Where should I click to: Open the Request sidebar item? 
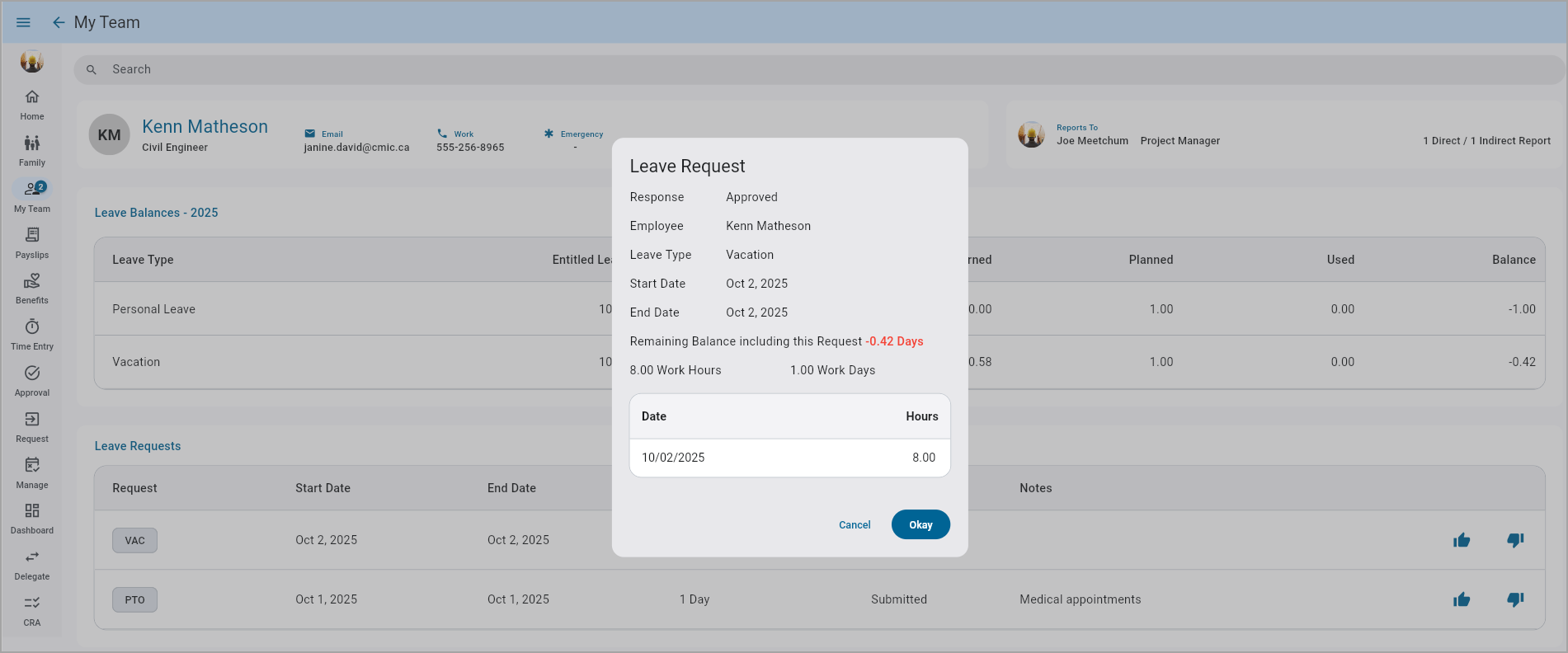[x=32, y=427]
